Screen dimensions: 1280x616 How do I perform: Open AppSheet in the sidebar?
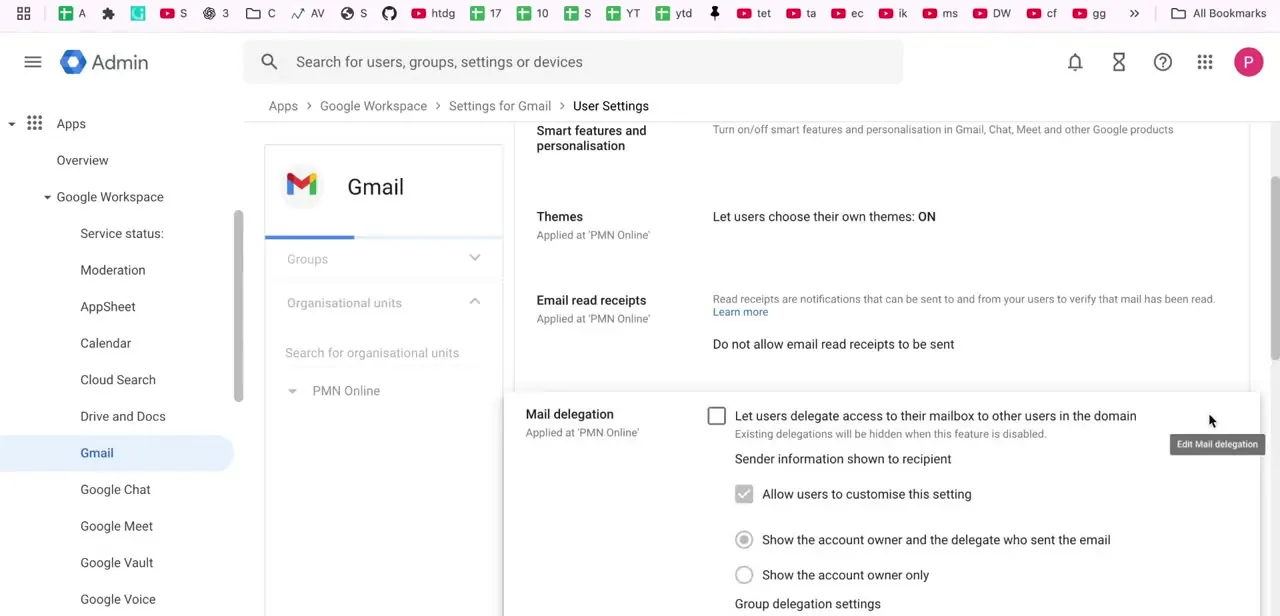pos(108,307)
